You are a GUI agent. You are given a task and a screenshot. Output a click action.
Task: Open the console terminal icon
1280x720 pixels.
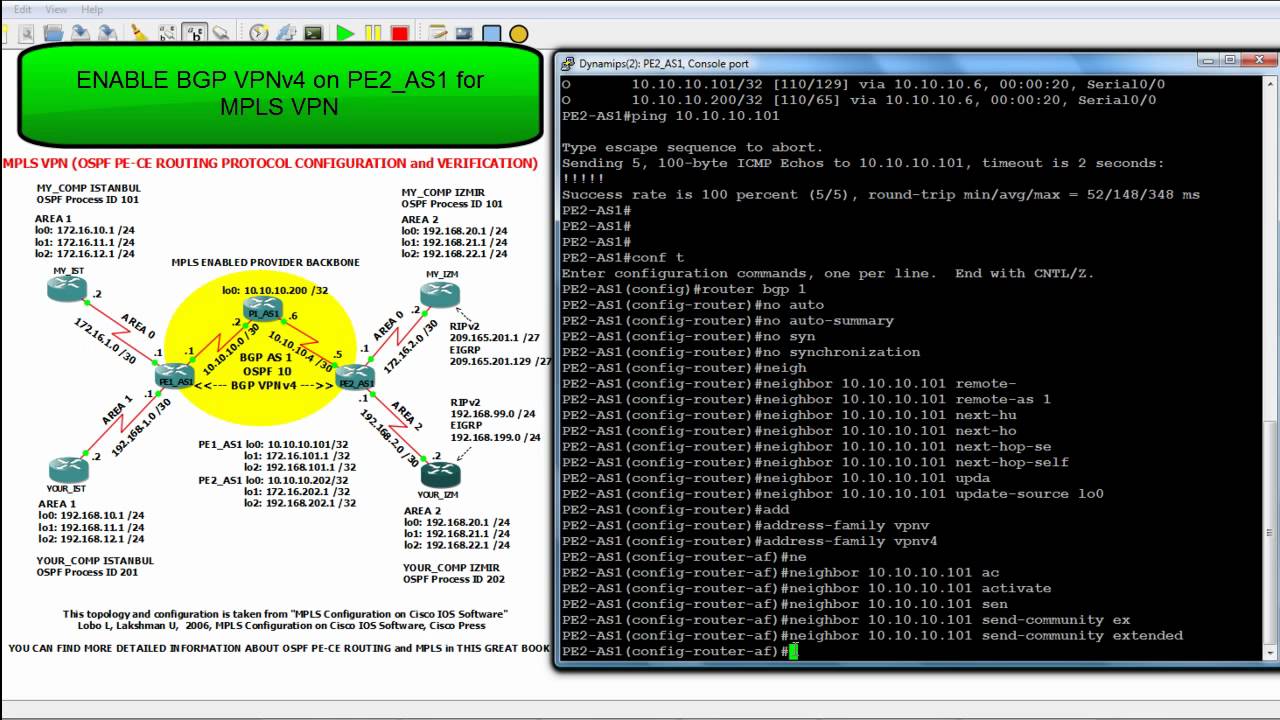click(313, 33)
